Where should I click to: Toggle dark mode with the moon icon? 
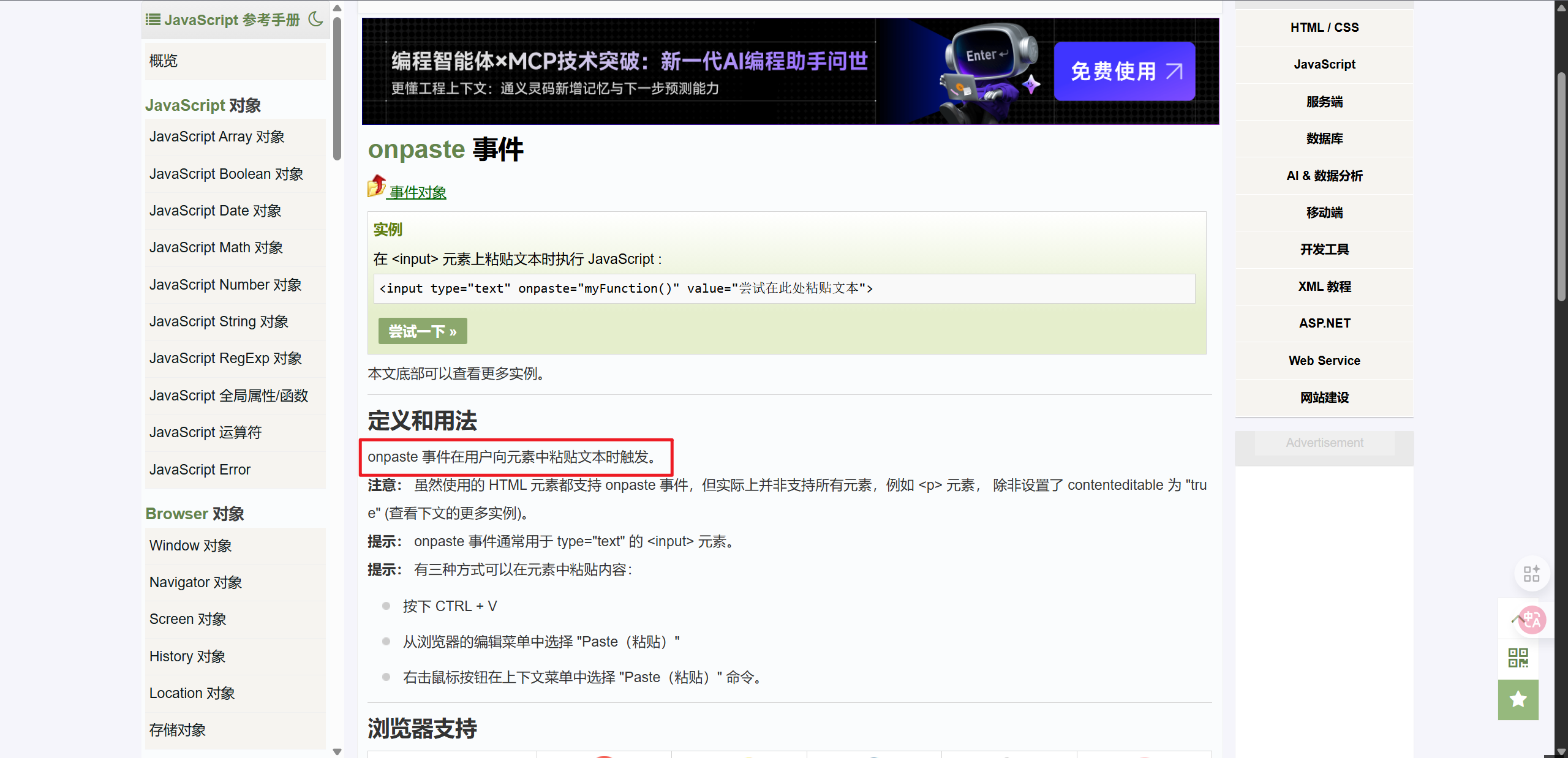point(315,20)
